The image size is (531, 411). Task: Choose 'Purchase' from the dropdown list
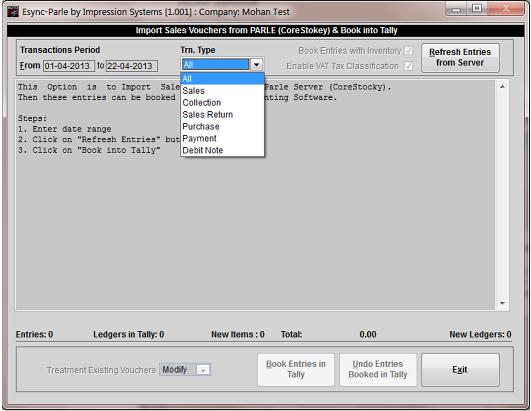pos(222,126)
